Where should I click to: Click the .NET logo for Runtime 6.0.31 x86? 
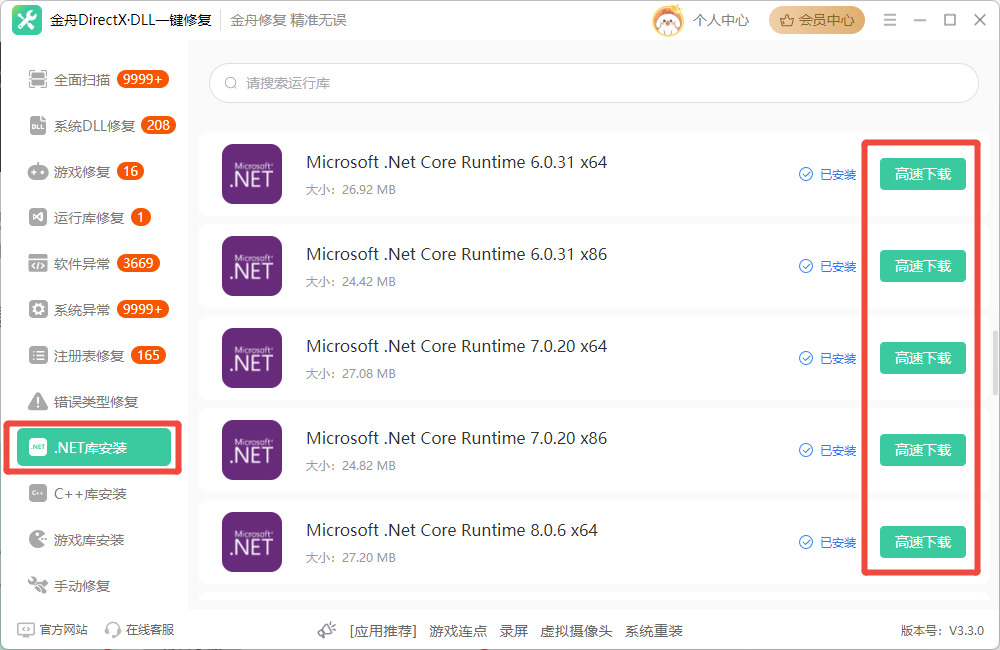tap(252, 266)
